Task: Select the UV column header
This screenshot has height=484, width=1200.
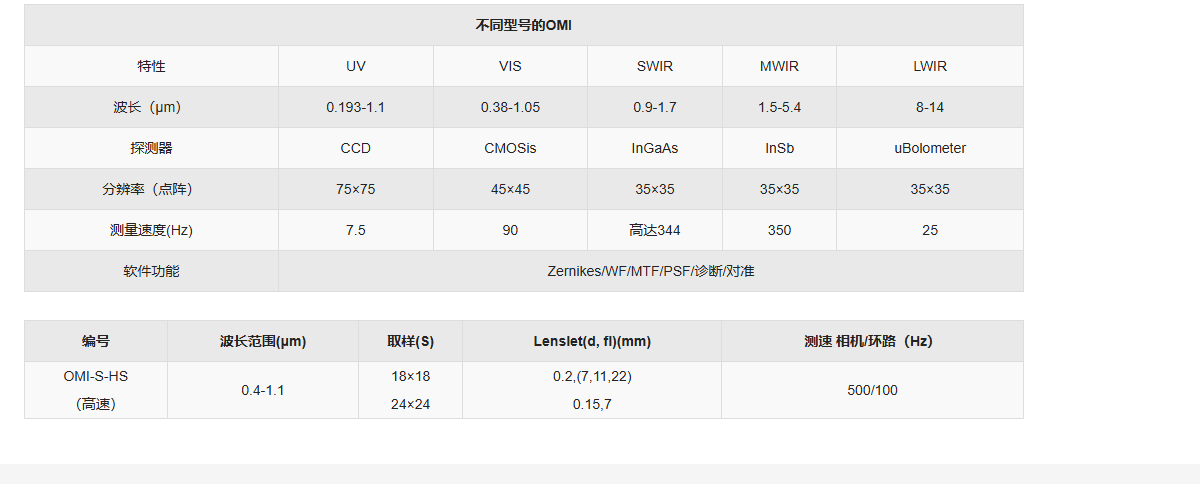Action: [355, 67]
